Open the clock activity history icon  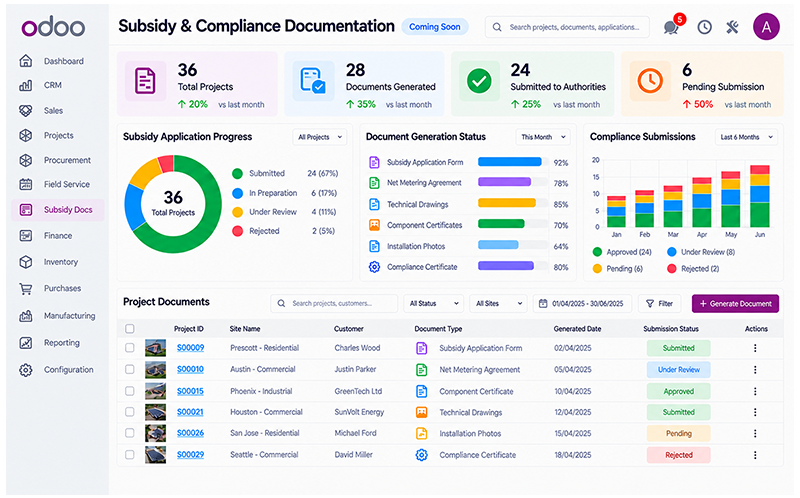(x=705, y=27)
